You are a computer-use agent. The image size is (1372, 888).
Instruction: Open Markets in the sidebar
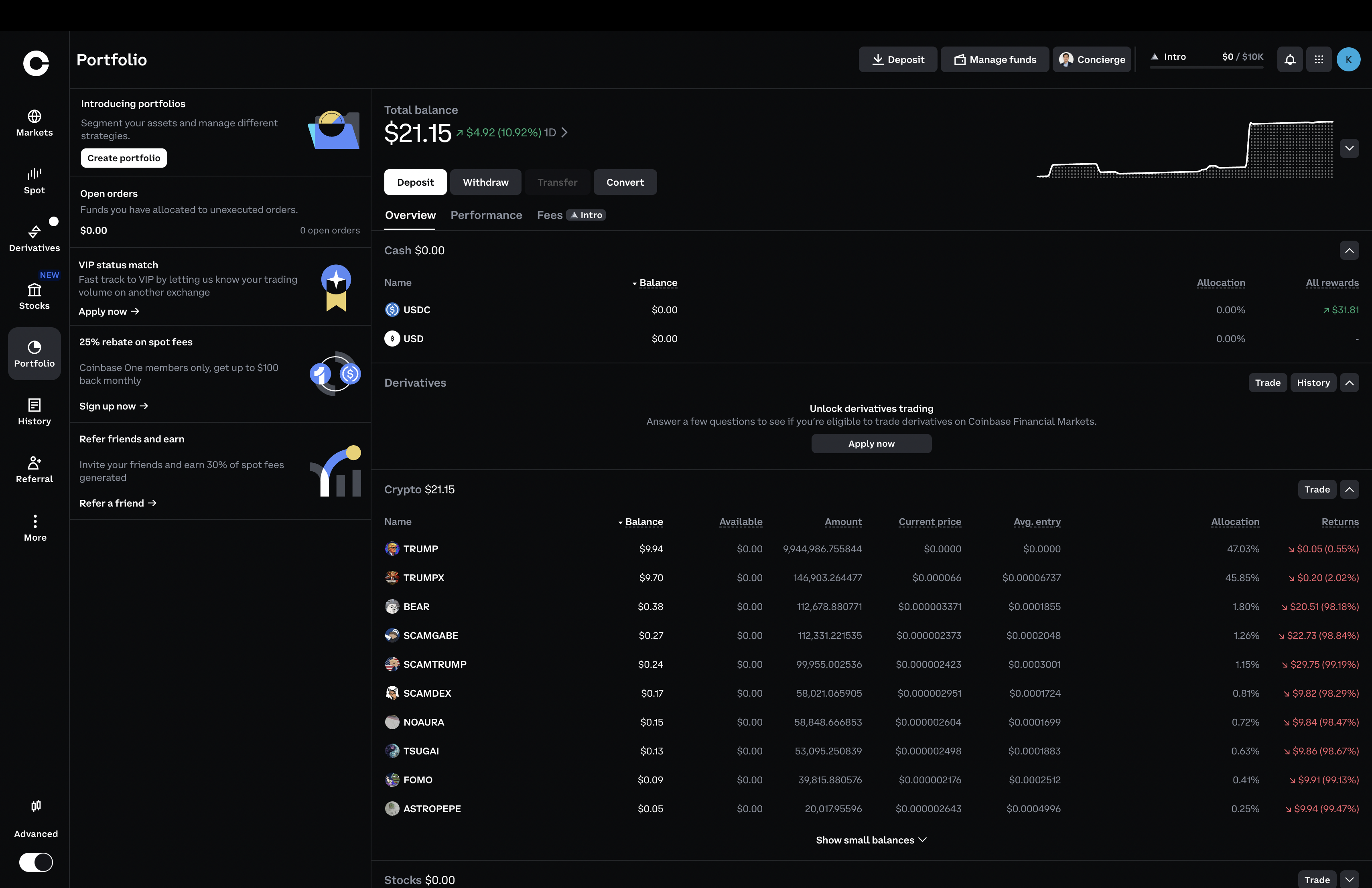tap(35, 123)
